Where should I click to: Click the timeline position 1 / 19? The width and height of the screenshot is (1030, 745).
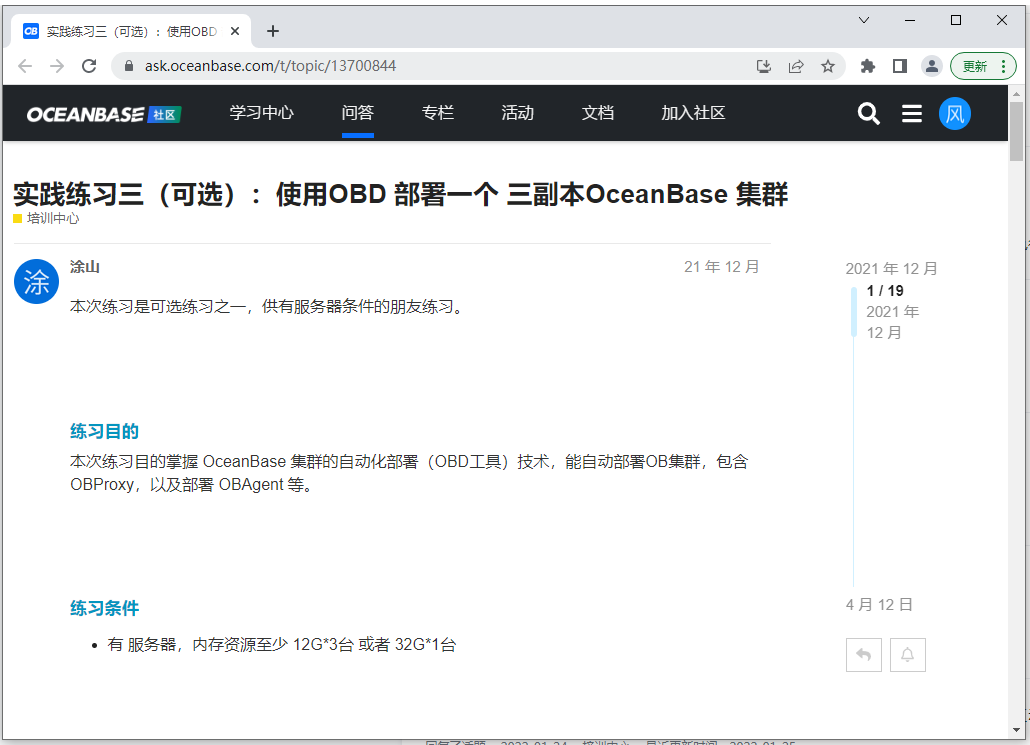[x=885, y=290]
